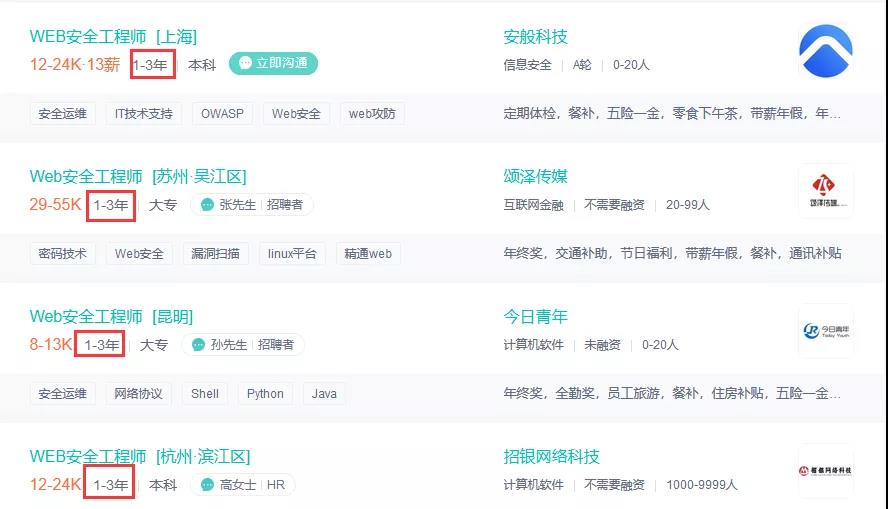Click the 安般科技 company logo
This screenshot has height=509, width=888.
point(825,51)
